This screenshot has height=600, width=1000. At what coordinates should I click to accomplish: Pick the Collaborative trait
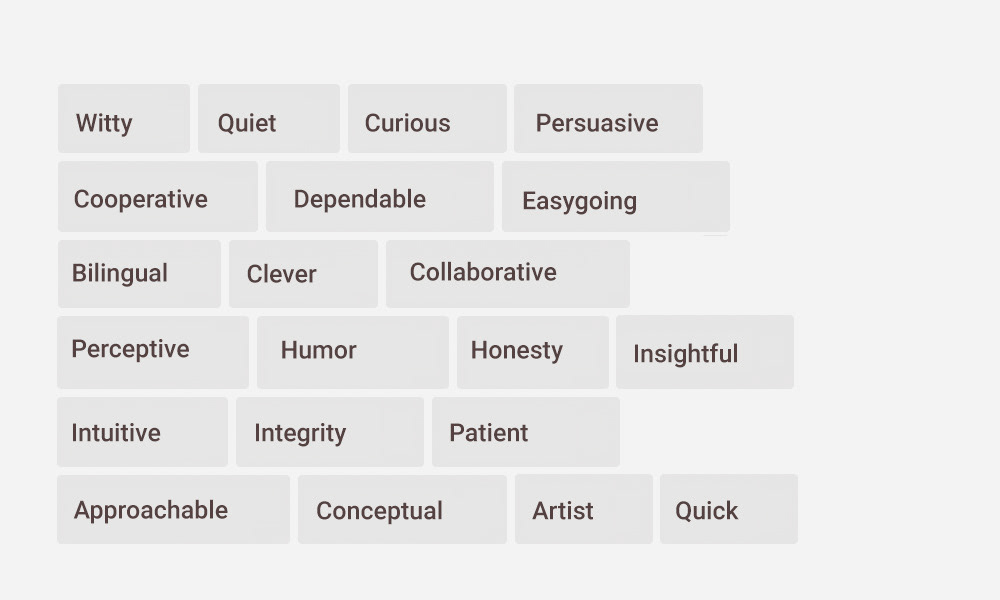(x=508, y=274)
